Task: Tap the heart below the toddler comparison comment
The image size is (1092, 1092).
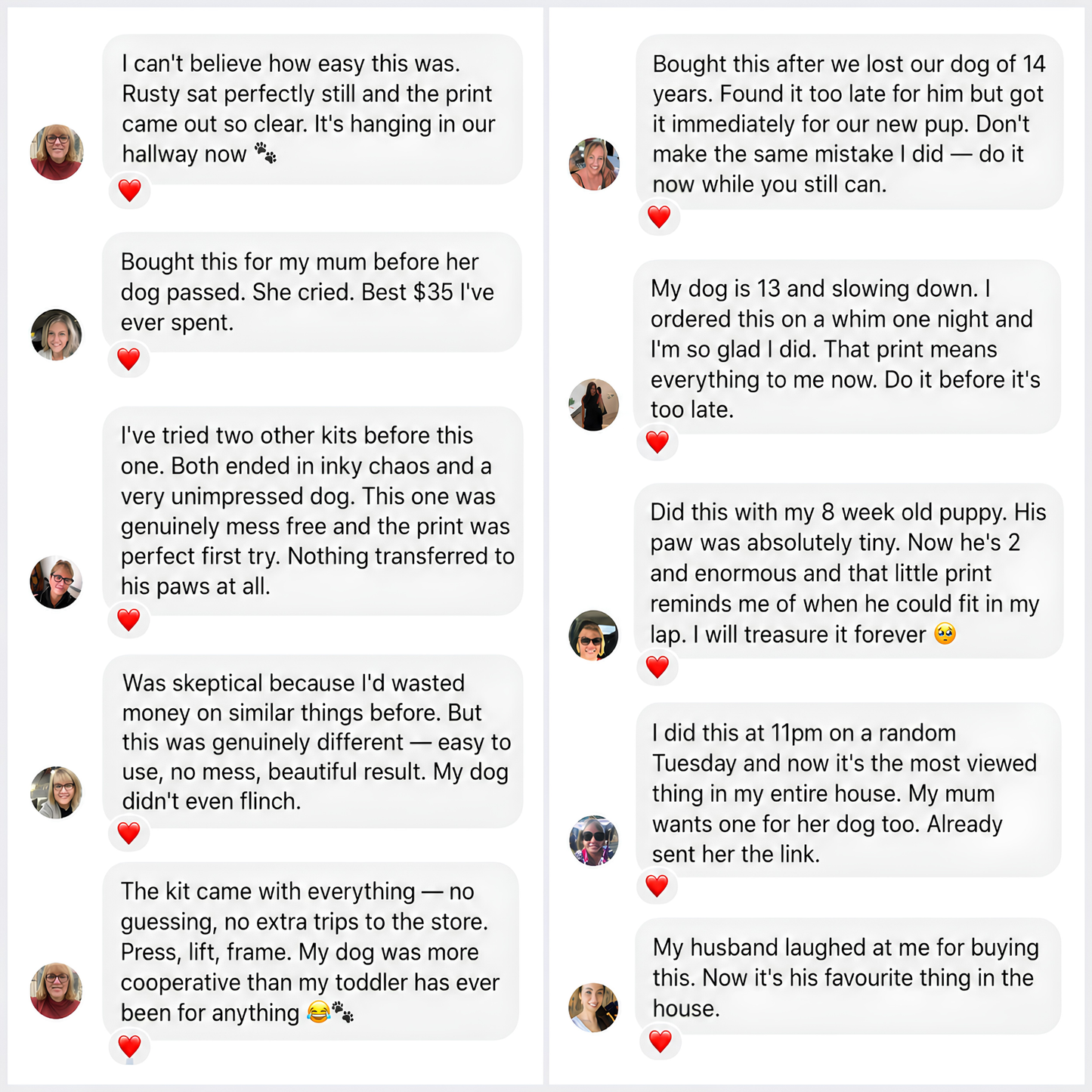Action: [x=129, y=1047]
